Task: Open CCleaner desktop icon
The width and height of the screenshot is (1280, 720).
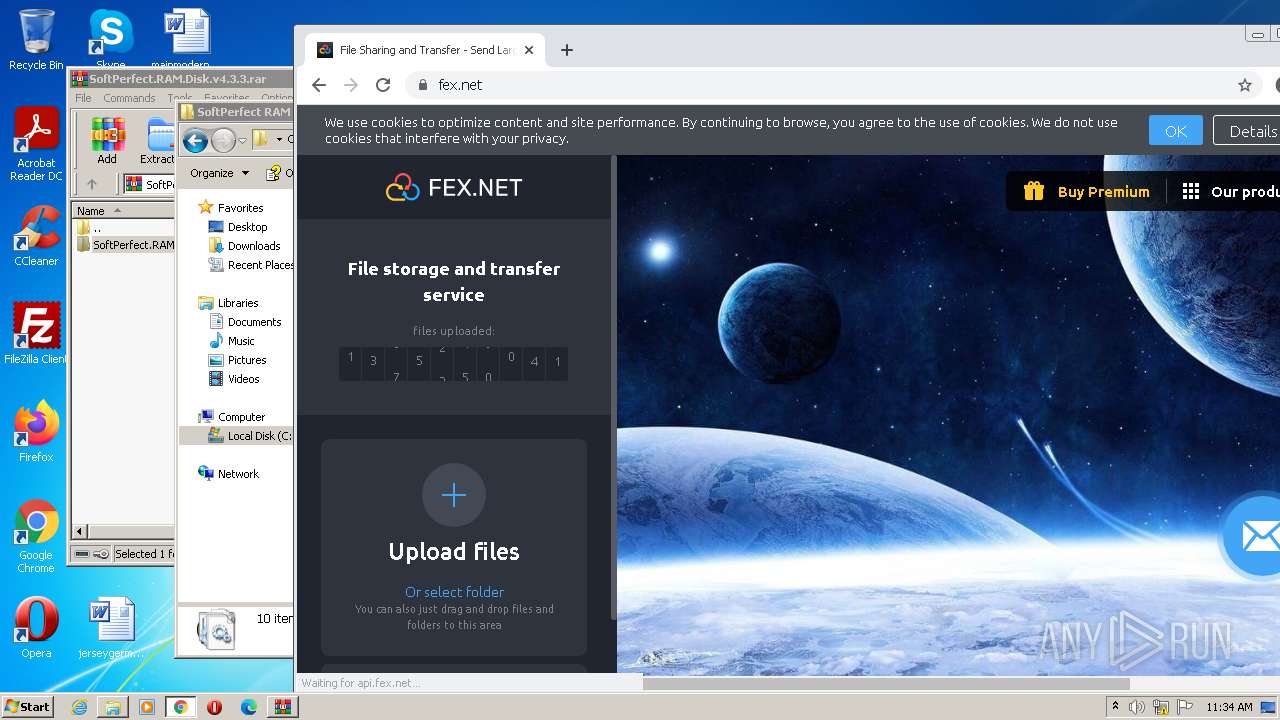Action: (x=36, y=237)
